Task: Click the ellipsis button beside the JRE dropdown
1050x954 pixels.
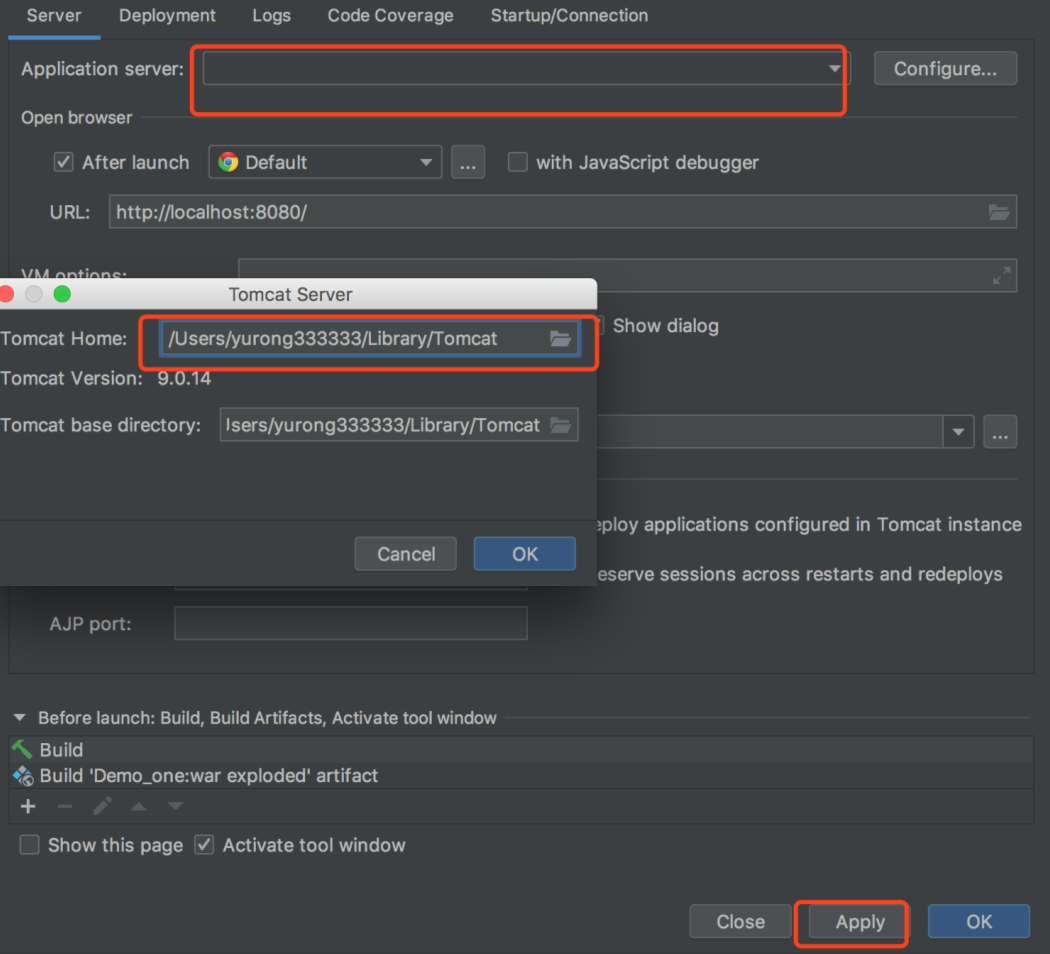Action: 1000,432
